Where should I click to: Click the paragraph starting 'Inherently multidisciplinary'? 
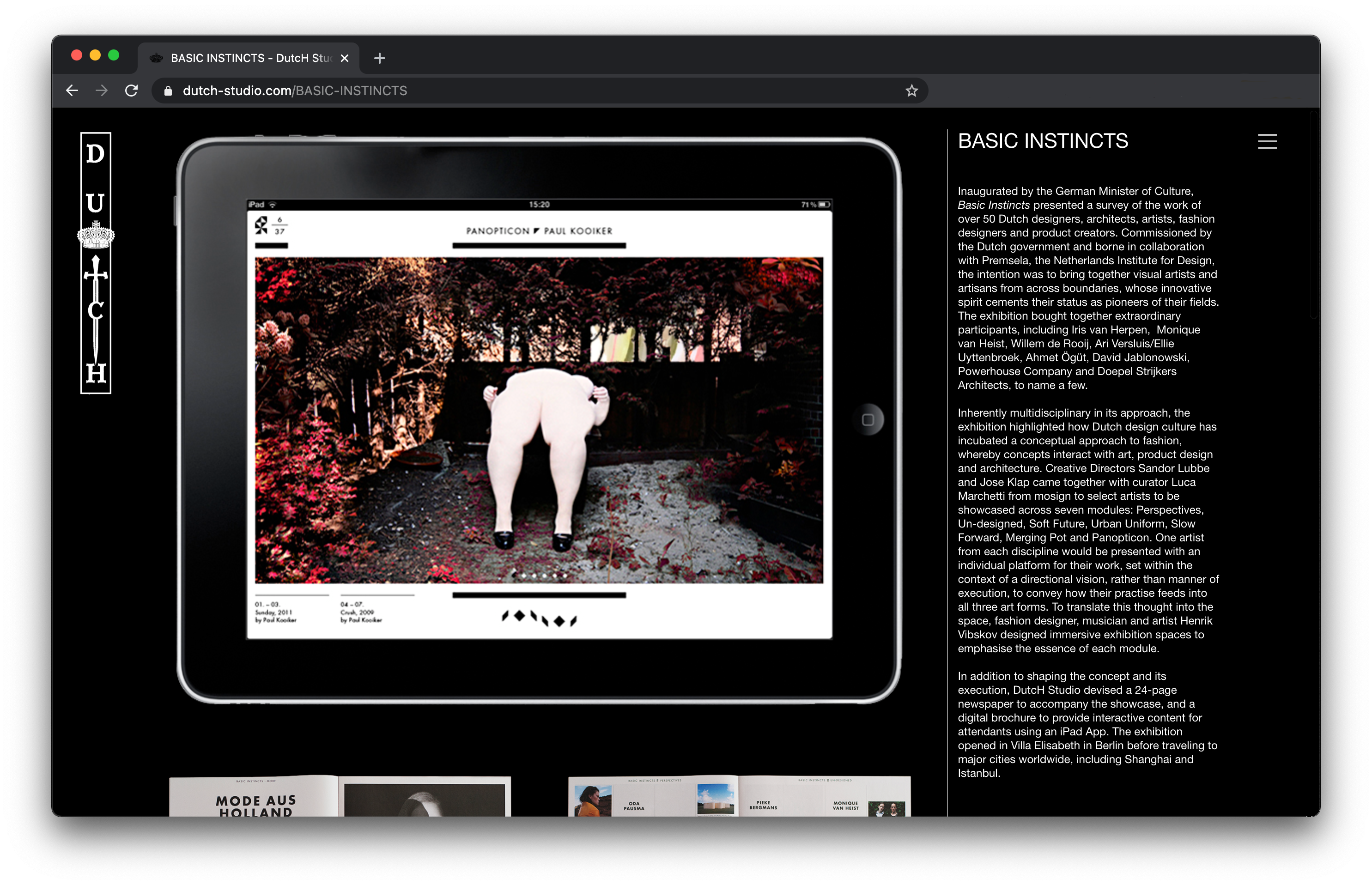(x=1088, y=531)
